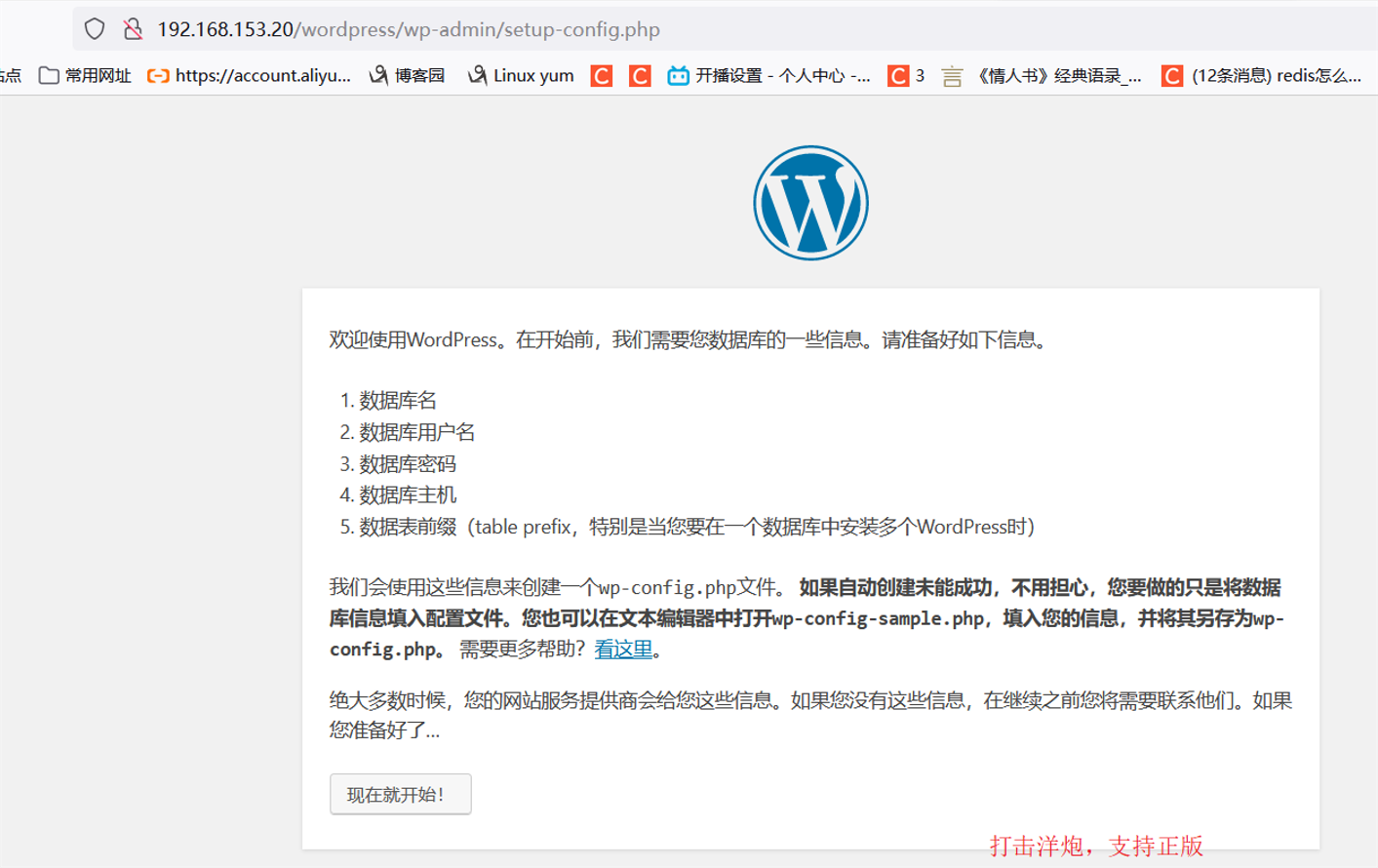Image resolution: width=1378 pixels, height=868 pixels.
Task: Click the 数据库密码 list item
Action: 408,464
